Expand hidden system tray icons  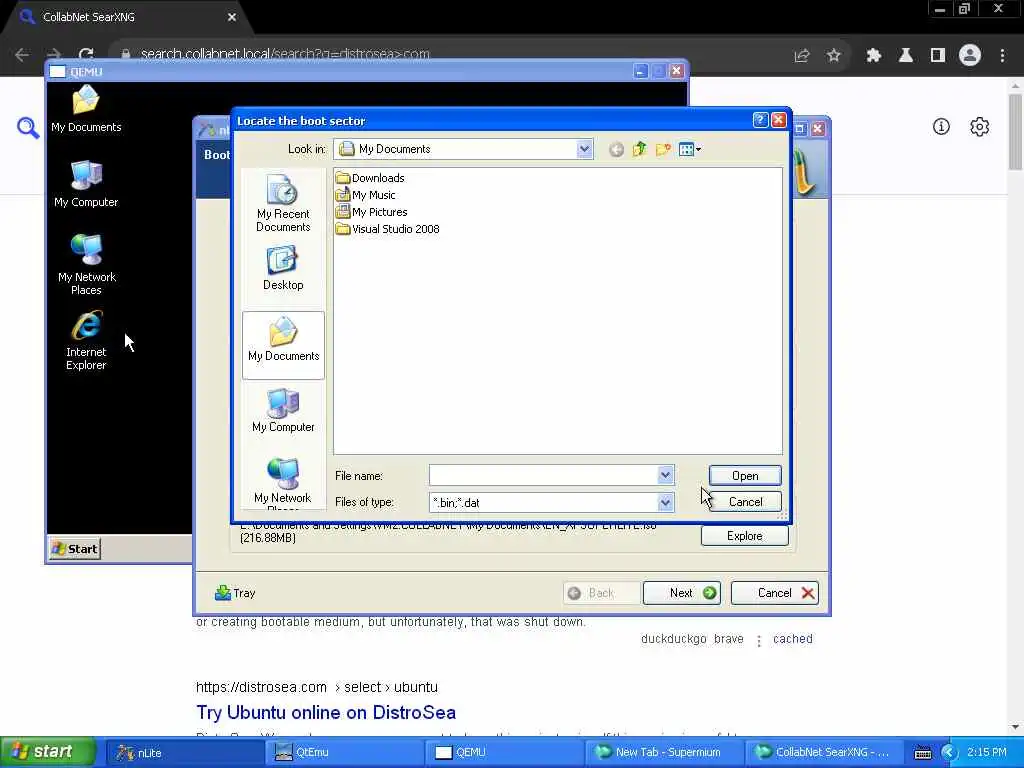click(x=949, y=752)
